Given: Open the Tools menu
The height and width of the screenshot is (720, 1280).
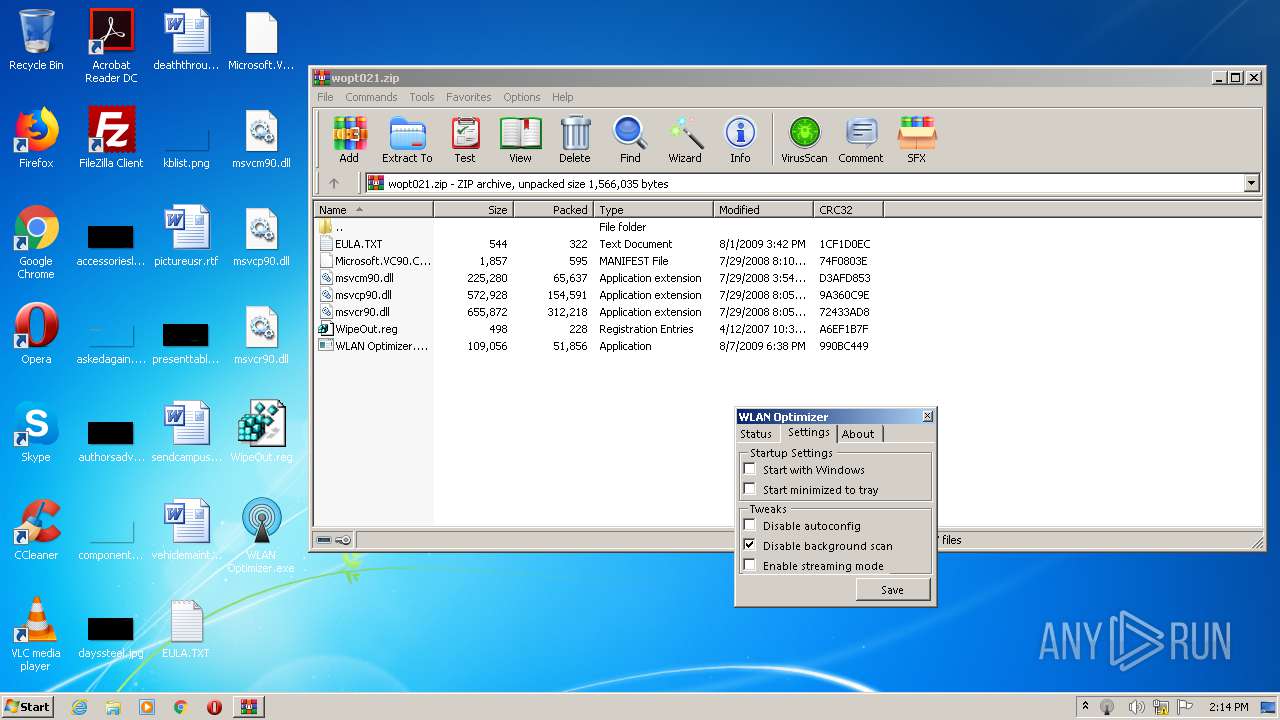Looking at the screenshot, I should [x=422, y=97].
